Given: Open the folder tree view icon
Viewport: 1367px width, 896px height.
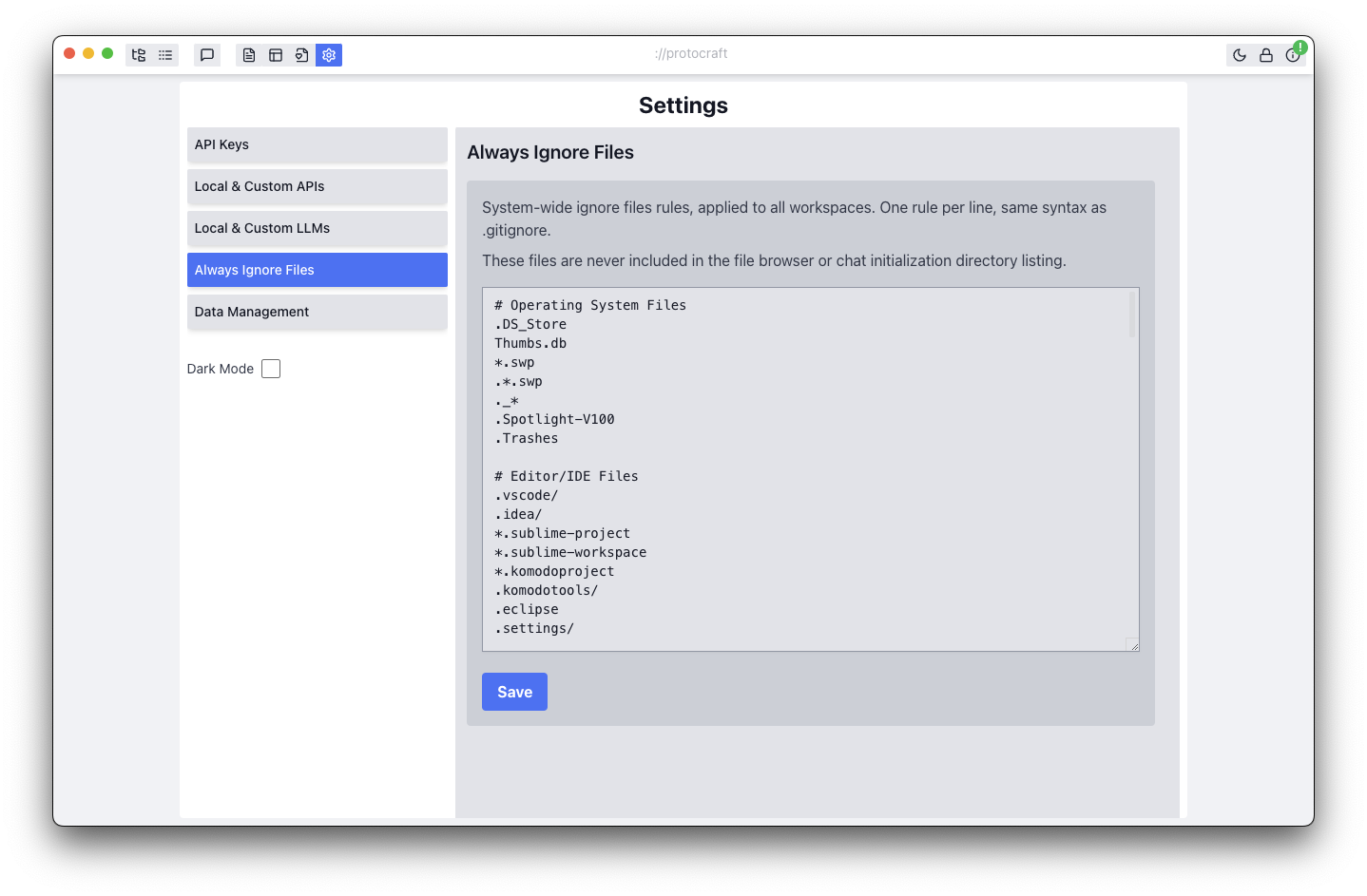Looking at the screenshot, I should pos(139,55).
